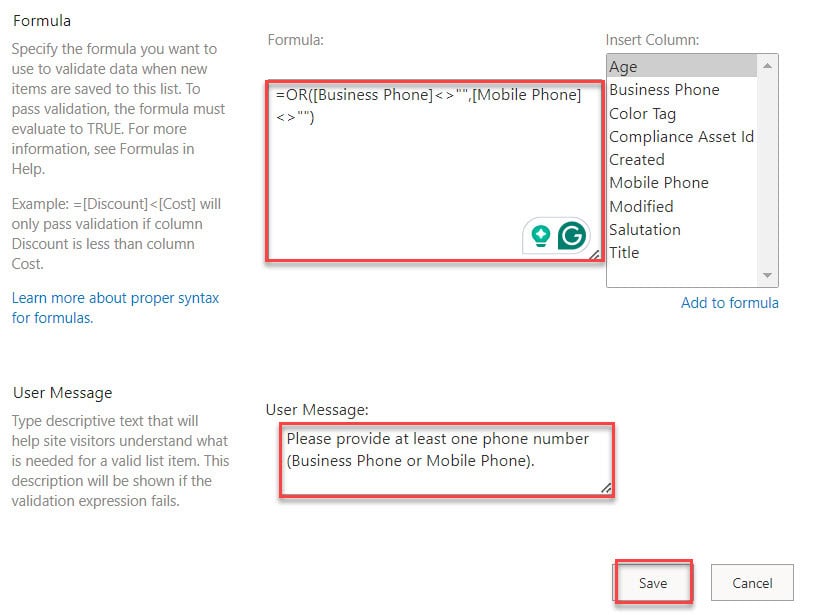823x615 pixels.
Task: Select Modified in Insert Column list
Action: [681, 206]
